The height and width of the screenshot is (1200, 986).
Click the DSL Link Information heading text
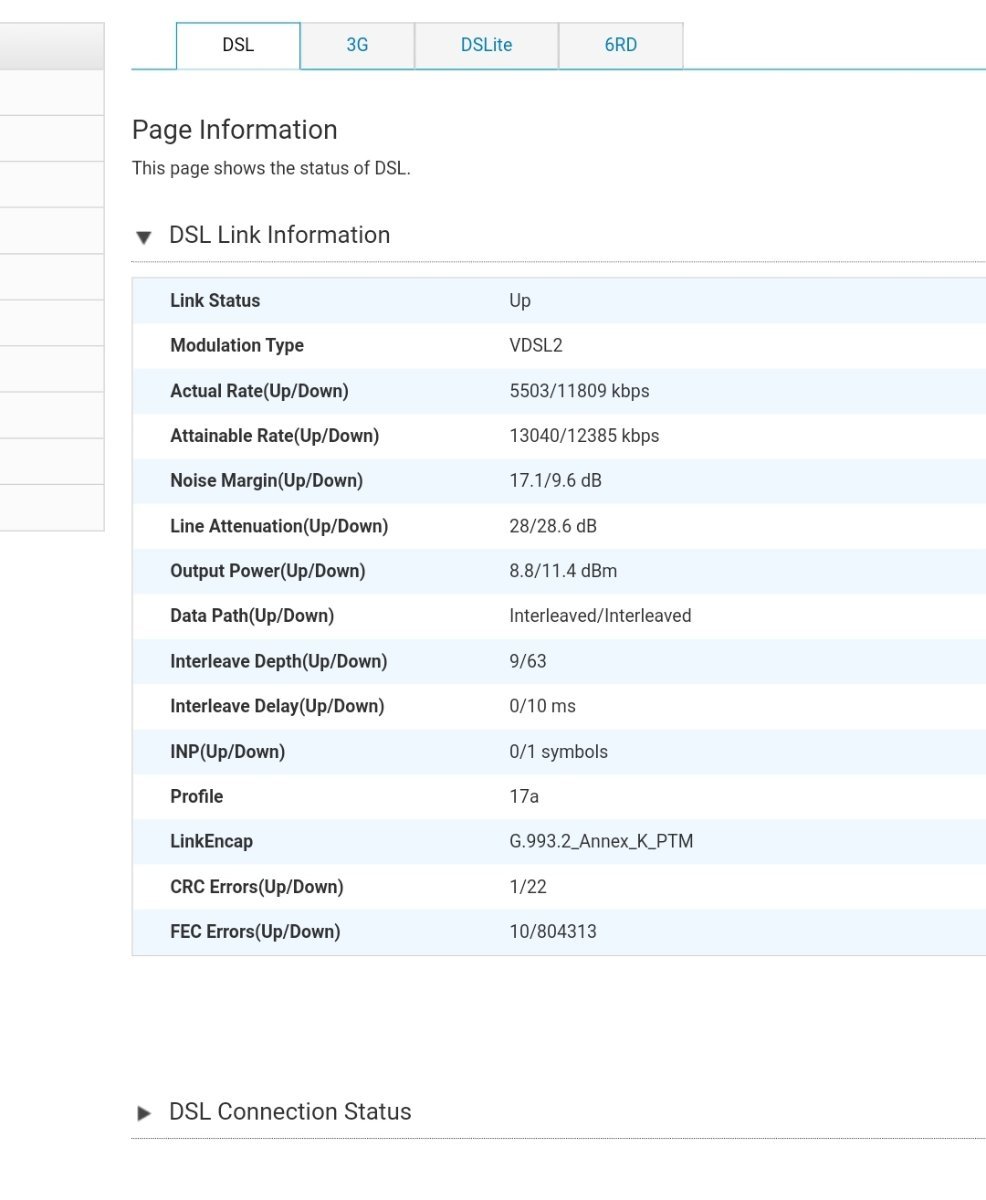click(279, 235)
